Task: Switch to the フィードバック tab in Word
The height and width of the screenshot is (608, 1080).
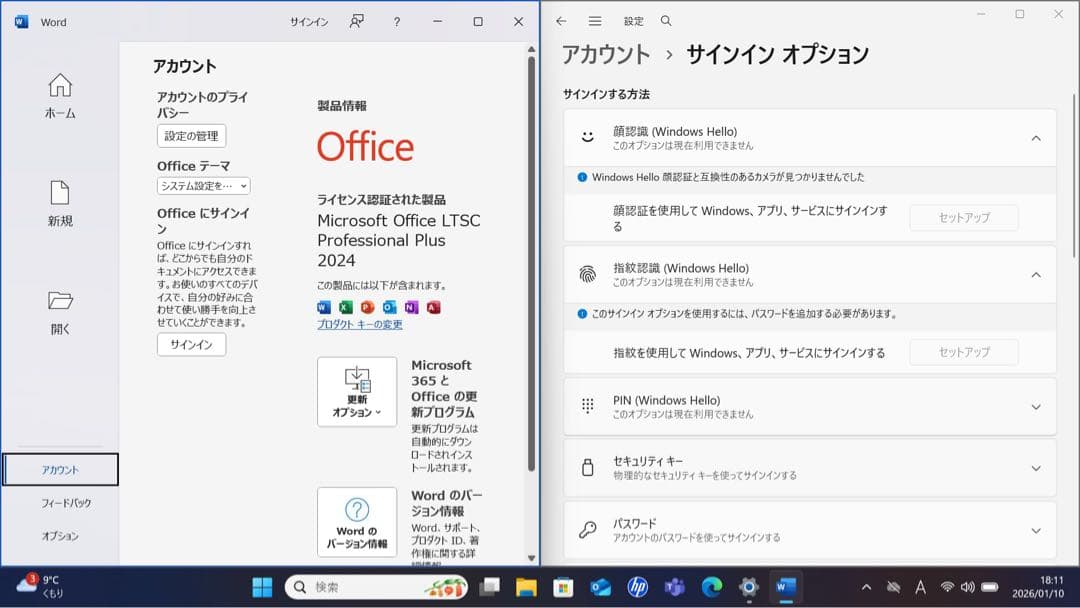Action: (x=60, y=502)
